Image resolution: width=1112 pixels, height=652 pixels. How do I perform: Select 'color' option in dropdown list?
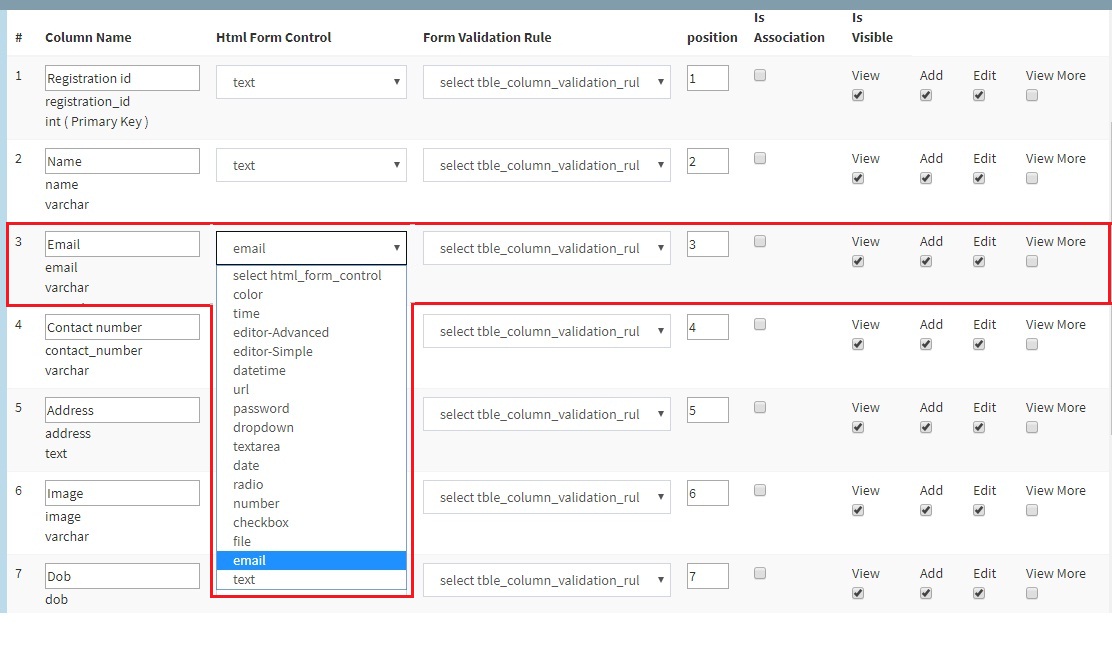point(248,294)
